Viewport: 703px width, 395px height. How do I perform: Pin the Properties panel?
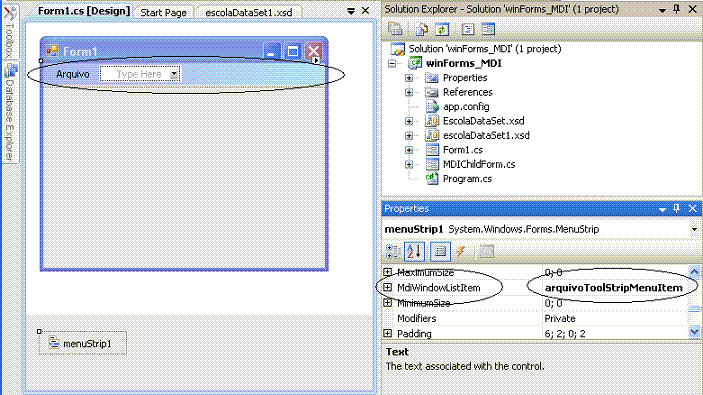pyautogui.click(x=677, y=208)
